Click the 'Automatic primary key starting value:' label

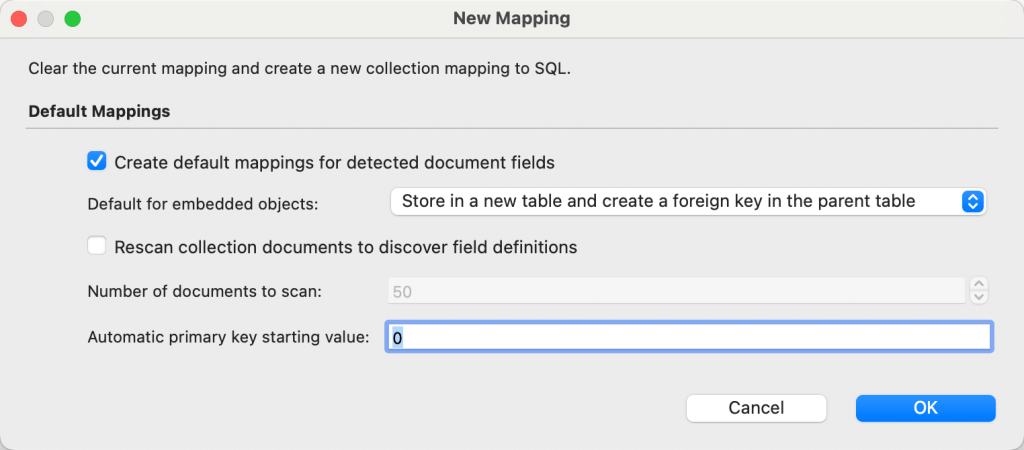pos(229,337)
